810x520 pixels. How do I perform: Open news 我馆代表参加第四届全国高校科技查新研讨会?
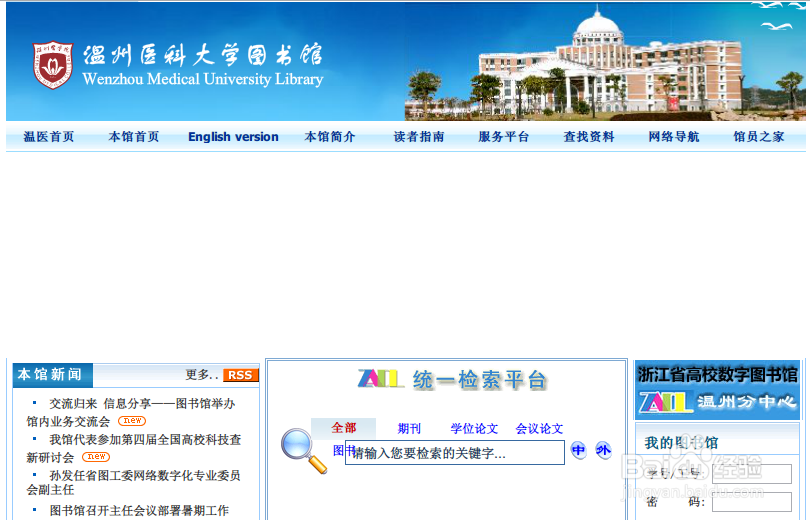(134, 448)
